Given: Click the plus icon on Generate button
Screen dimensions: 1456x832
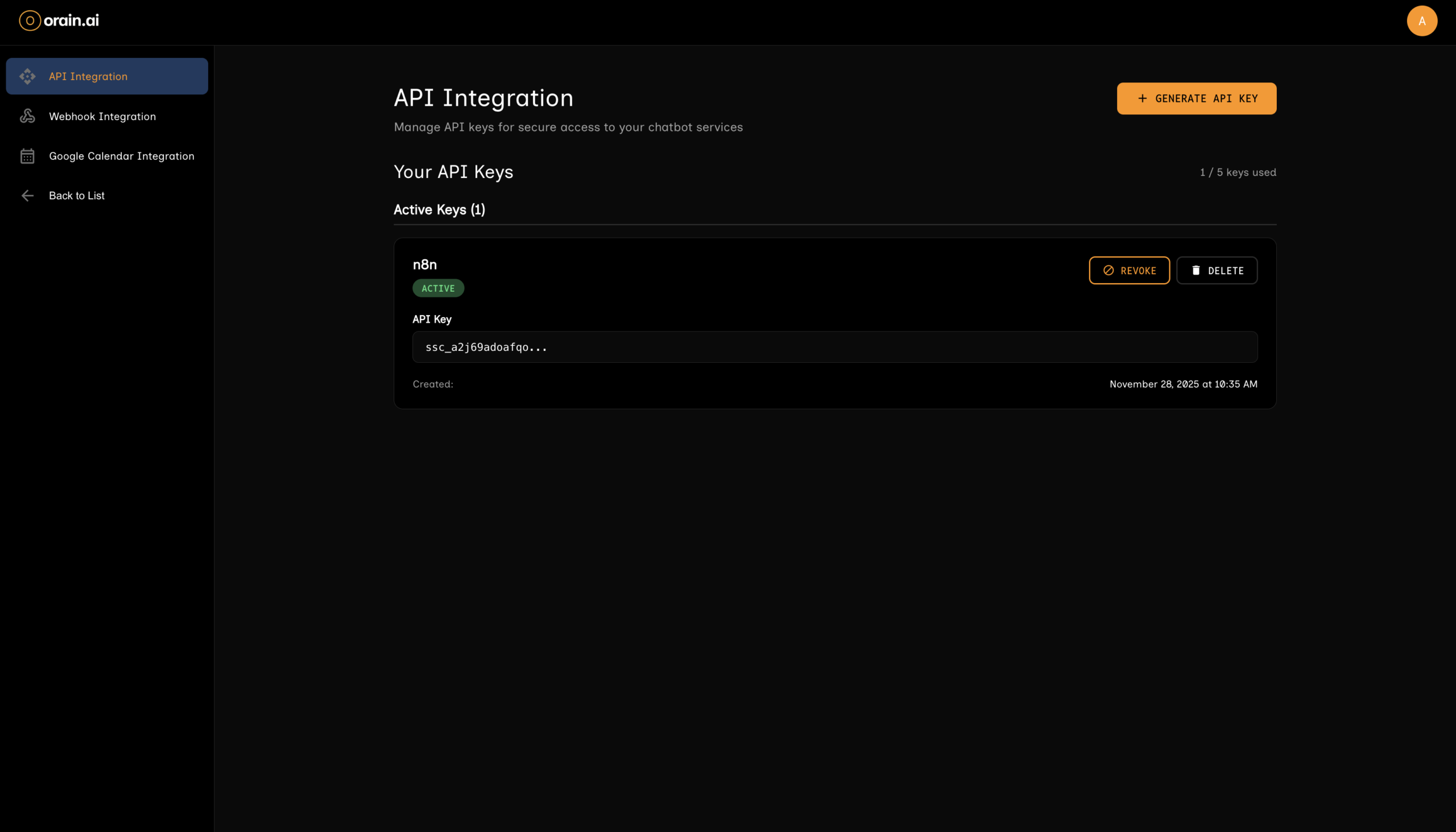Looking at the screenshot, I should coord(1141,98).
